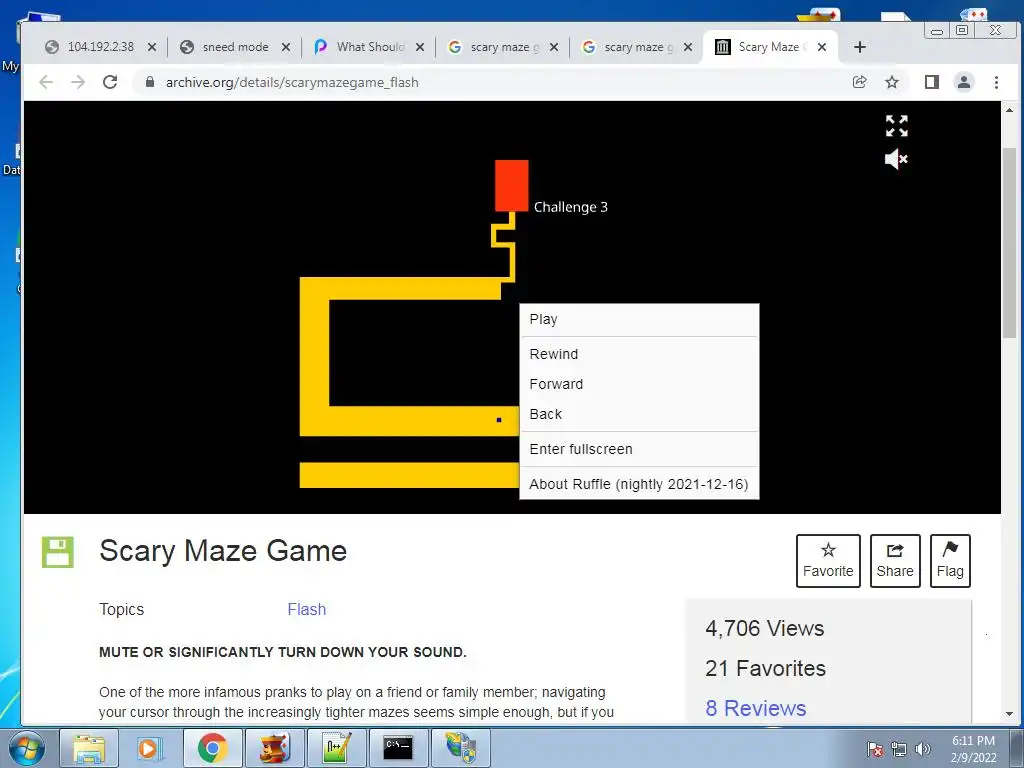The height and width of the screenshot is (768, 1024).
Task: Open the command prompt taskbar icon
Action: tap(398, 748)
